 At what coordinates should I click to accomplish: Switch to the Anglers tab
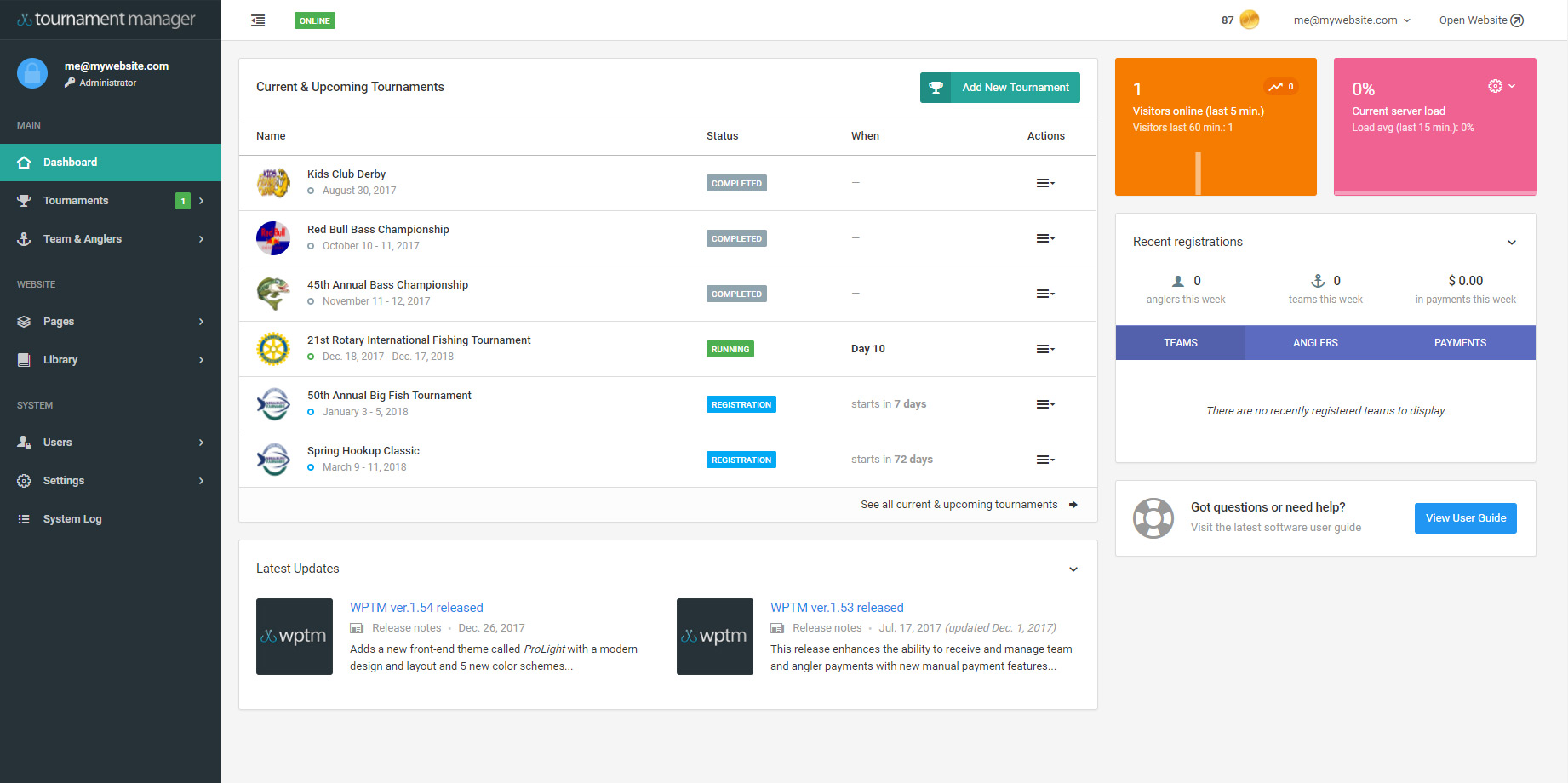[x=1315, y=343]
